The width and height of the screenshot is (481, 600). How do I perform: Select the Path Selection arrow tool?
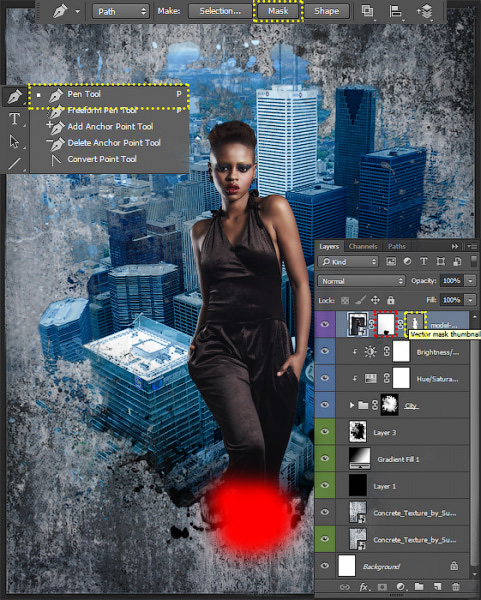[x=14, y=141]
